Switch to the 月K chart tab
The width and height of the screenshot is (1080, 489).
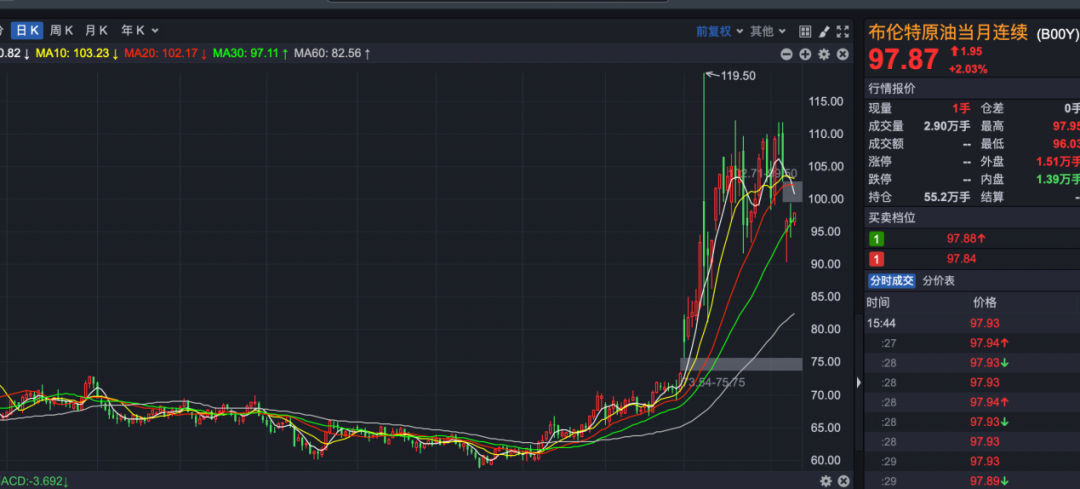point(96,30)
